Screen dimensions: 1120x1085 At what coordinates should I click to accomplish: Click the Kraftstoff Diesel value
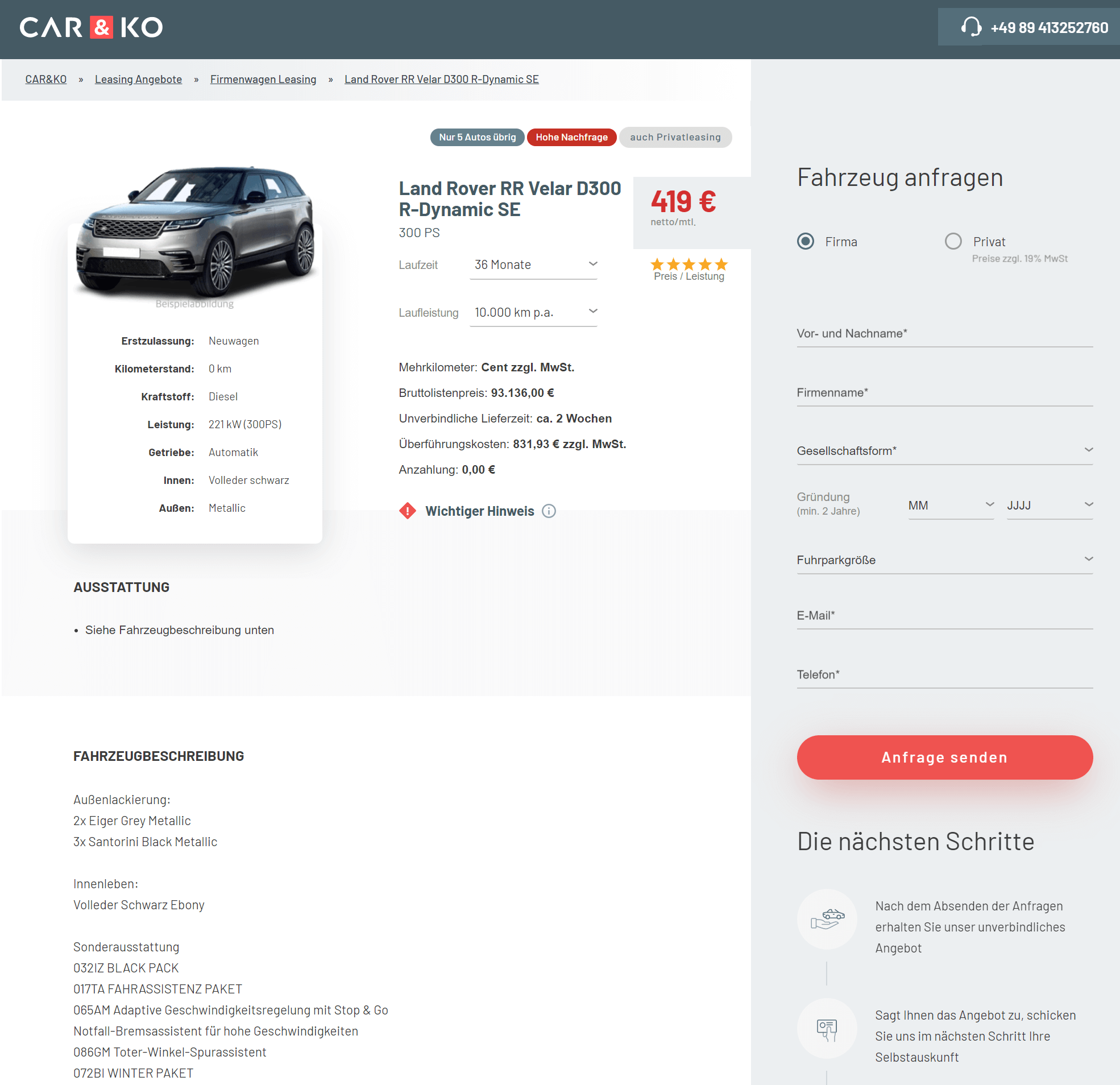tap(223, 397)
